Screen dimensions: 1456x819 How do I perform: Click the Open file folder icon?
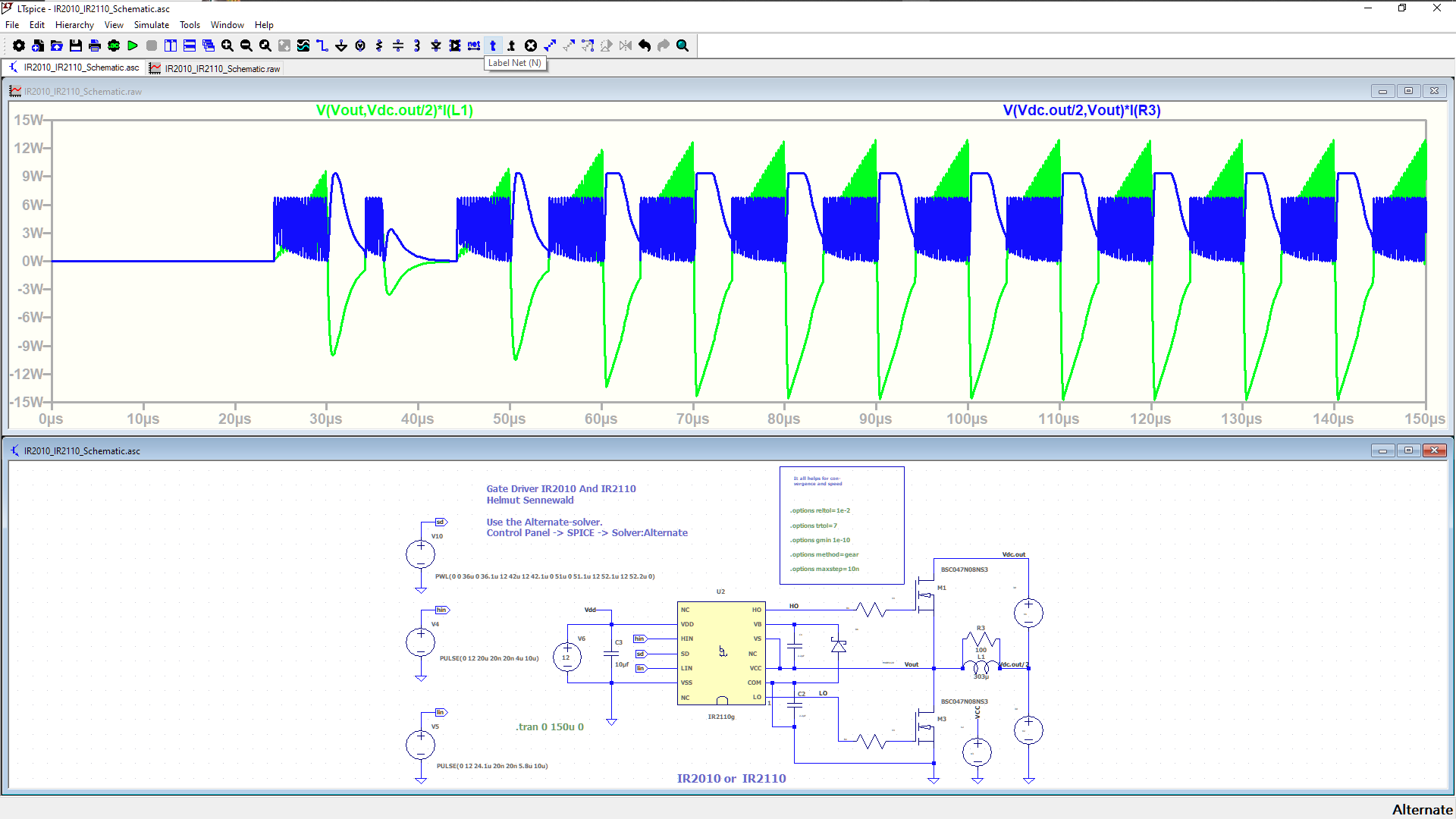coord(57,45)
